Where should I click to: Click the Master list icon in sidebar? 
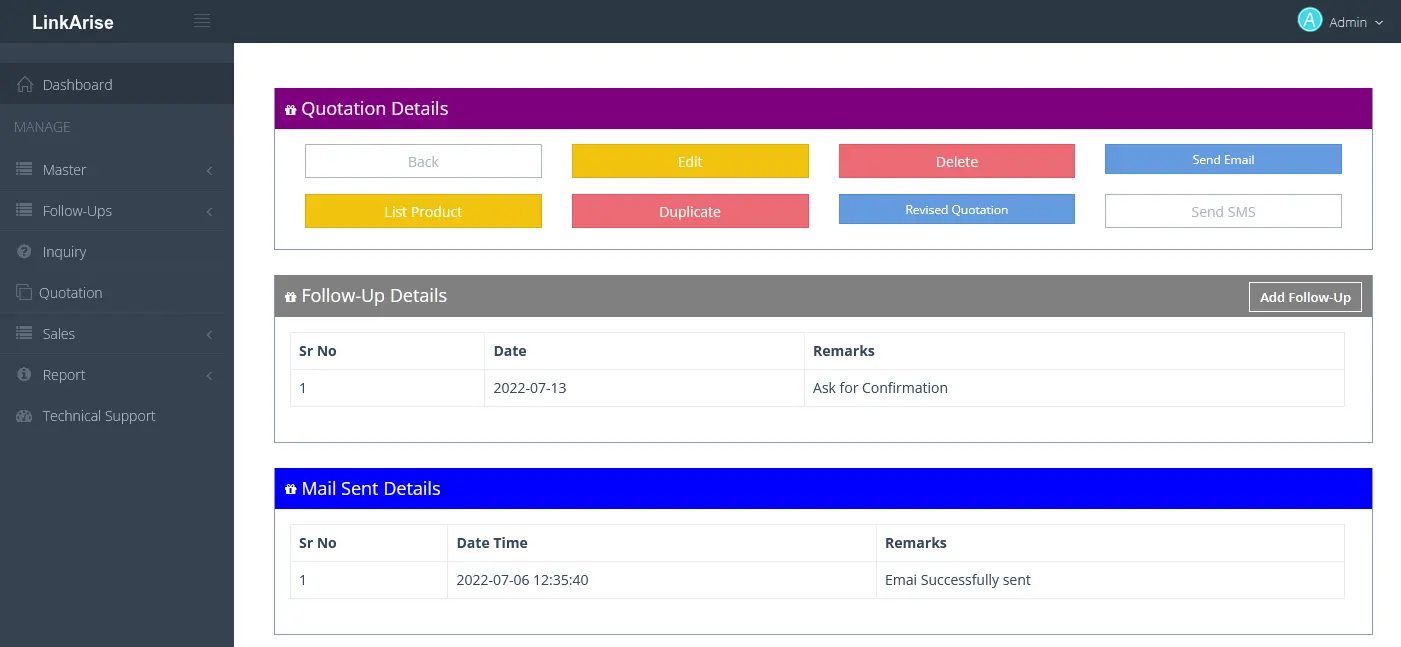coord(25,170)
